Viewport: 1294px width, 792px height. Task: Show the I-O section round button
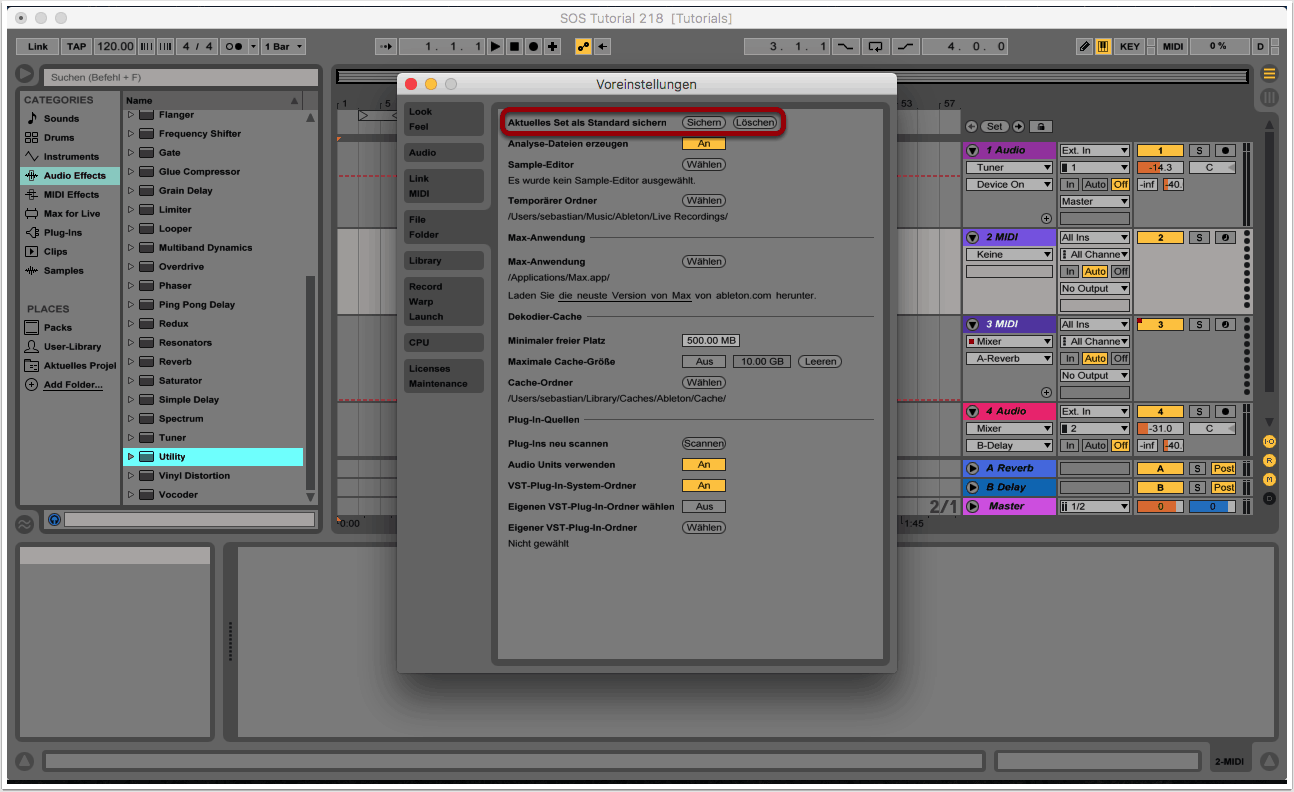[1269, 441]
